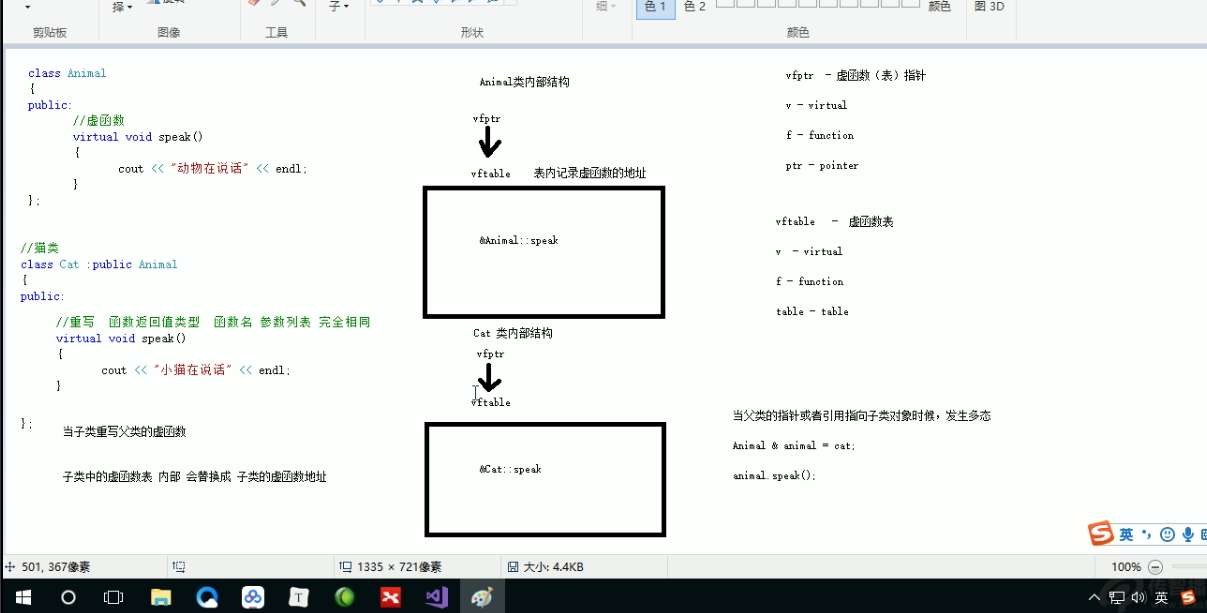Open the paste dropdown arrow above 剪贴板
This screenshot has width=1207, height=613.
click(x=27, y=7)
